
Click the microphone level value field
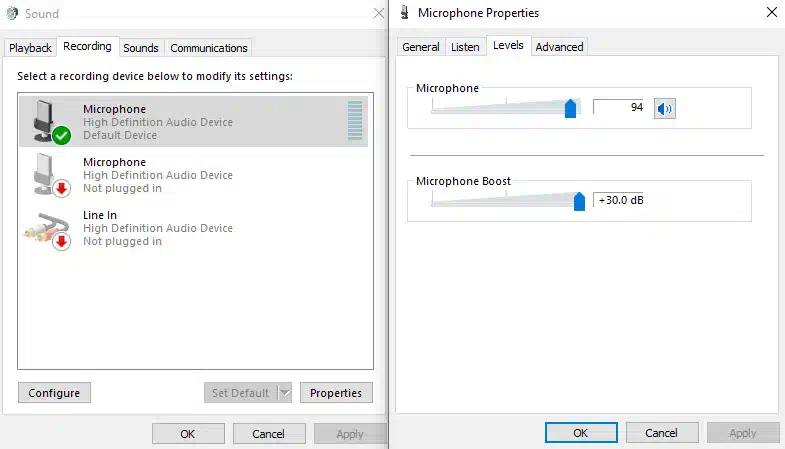pyautogui.click(x=620, y=107)
